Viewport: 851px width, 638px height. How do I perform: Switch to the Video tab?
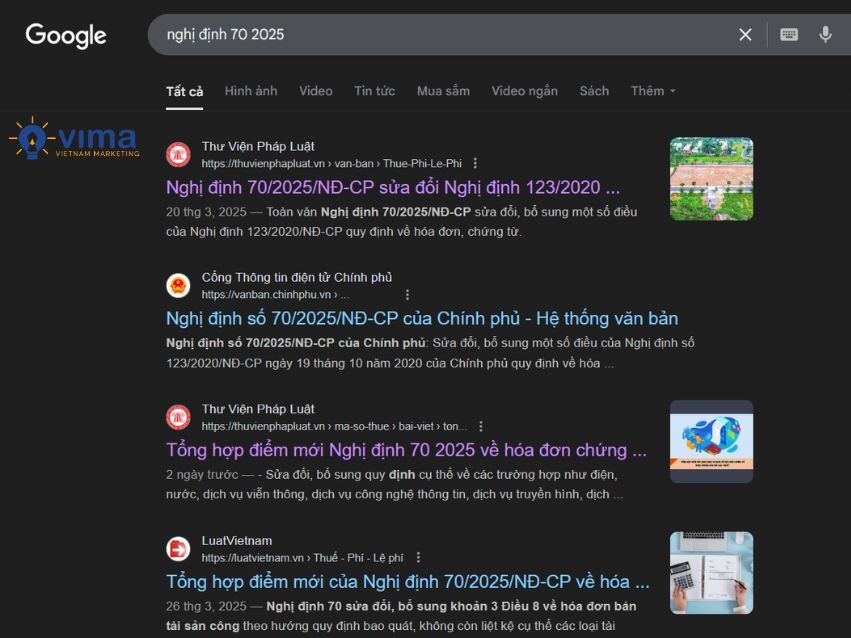click(316, 91)
